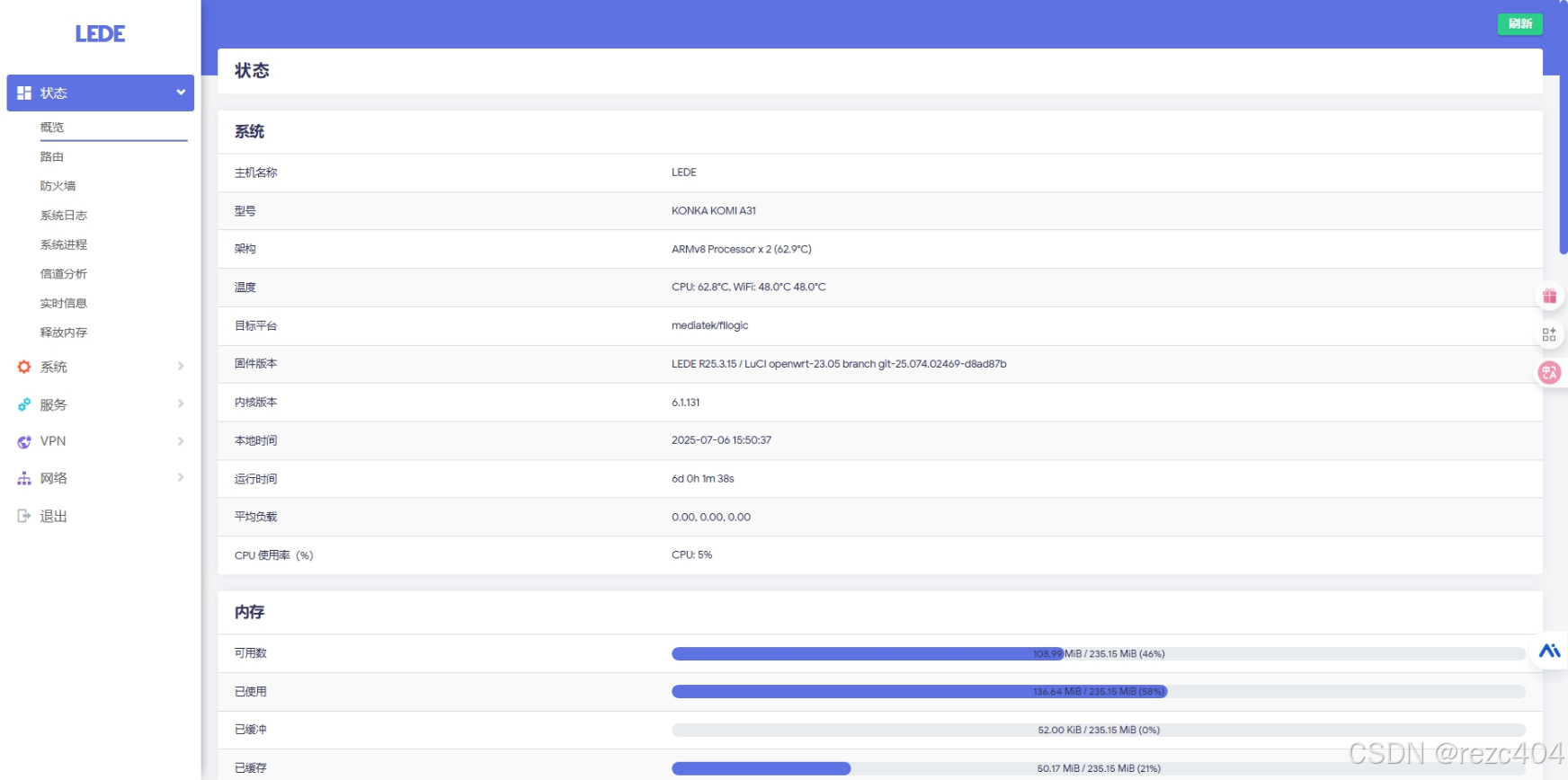The height and width of the screenshot is (780, 1568).
Task: Expand the VPN menu chevron
Action: (x=181, y=441)
